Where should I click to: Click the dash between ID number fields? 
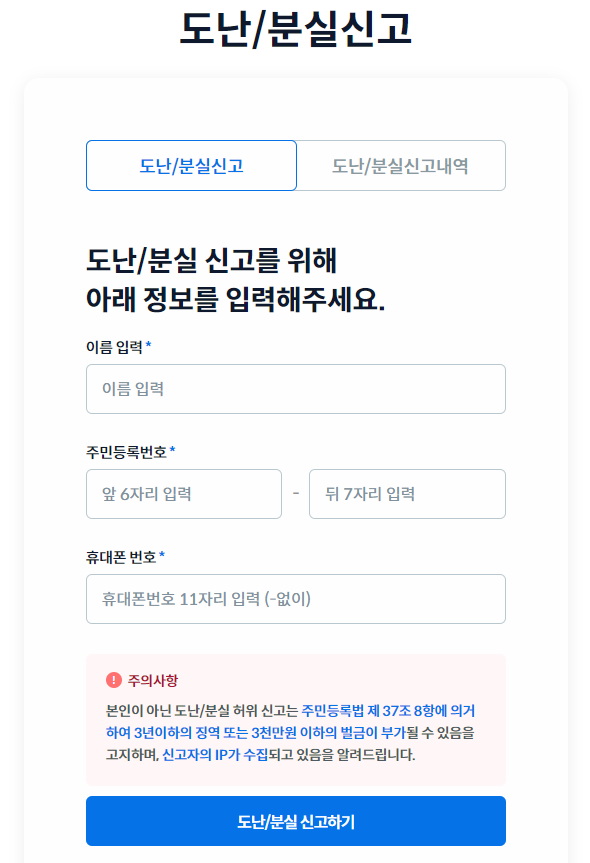click(x=296, y=494)
